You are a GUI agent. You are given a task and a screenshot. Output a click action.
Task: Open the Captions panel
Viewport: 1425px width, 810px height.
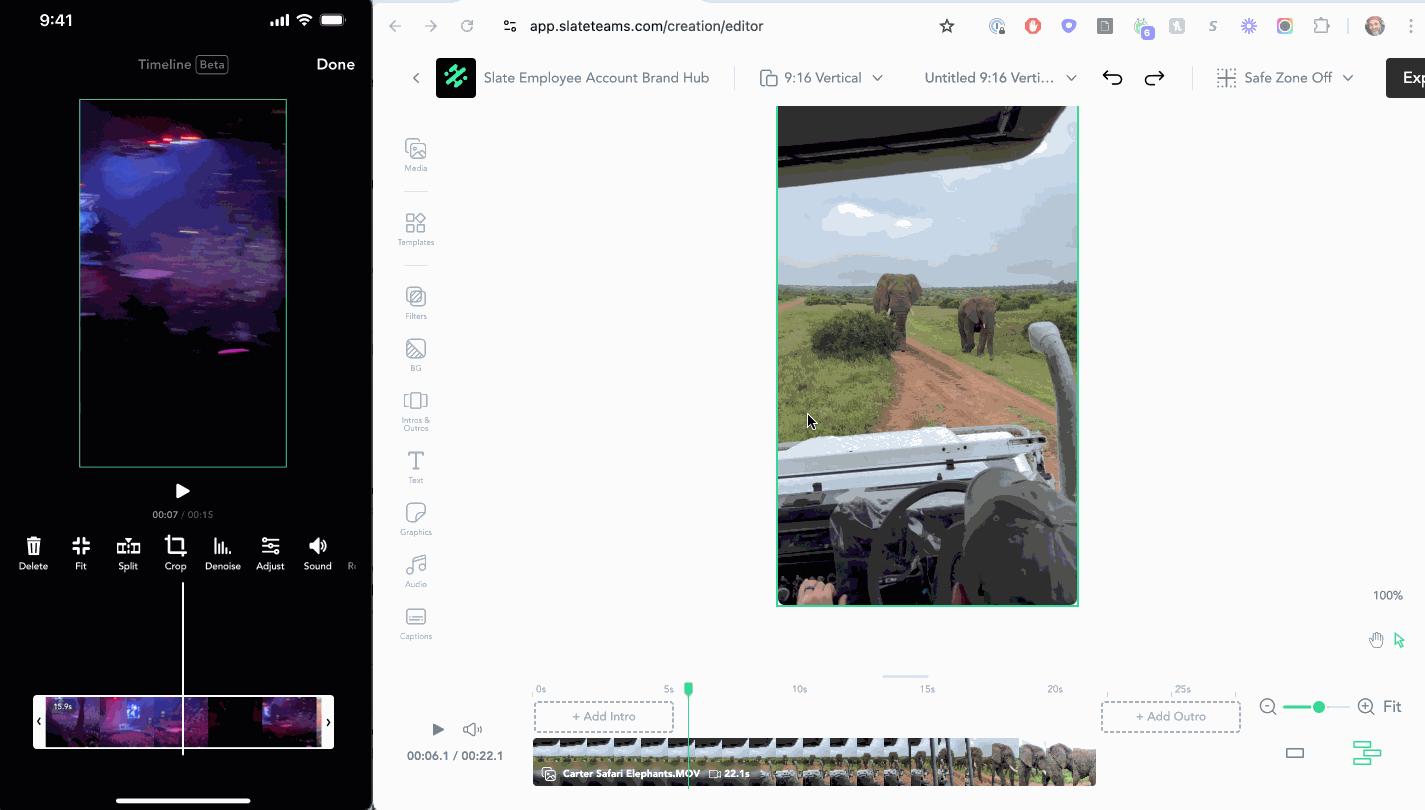416,622
